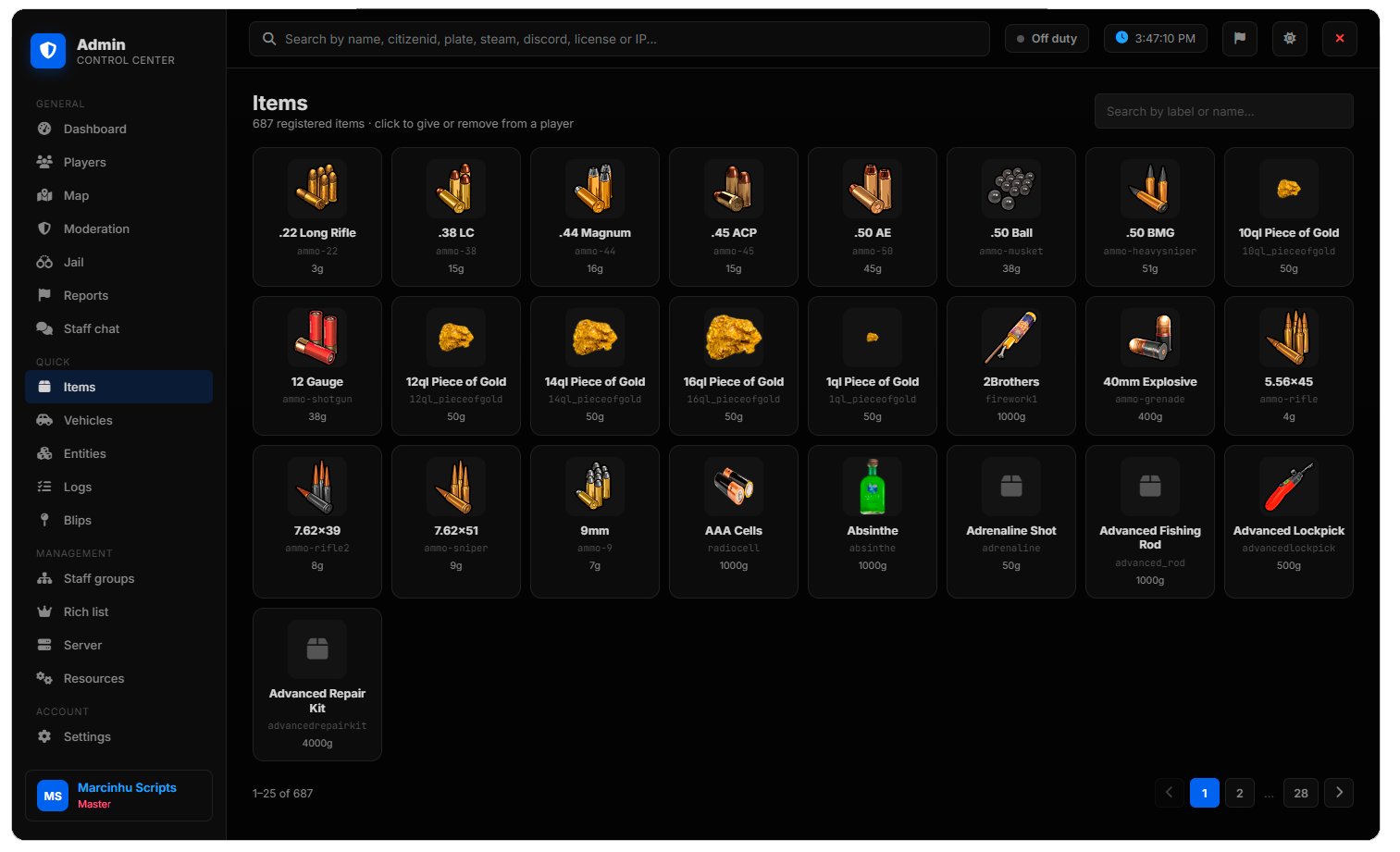Open the Map view
This screenshot has height=852, width=1400.
click(118, 195)
